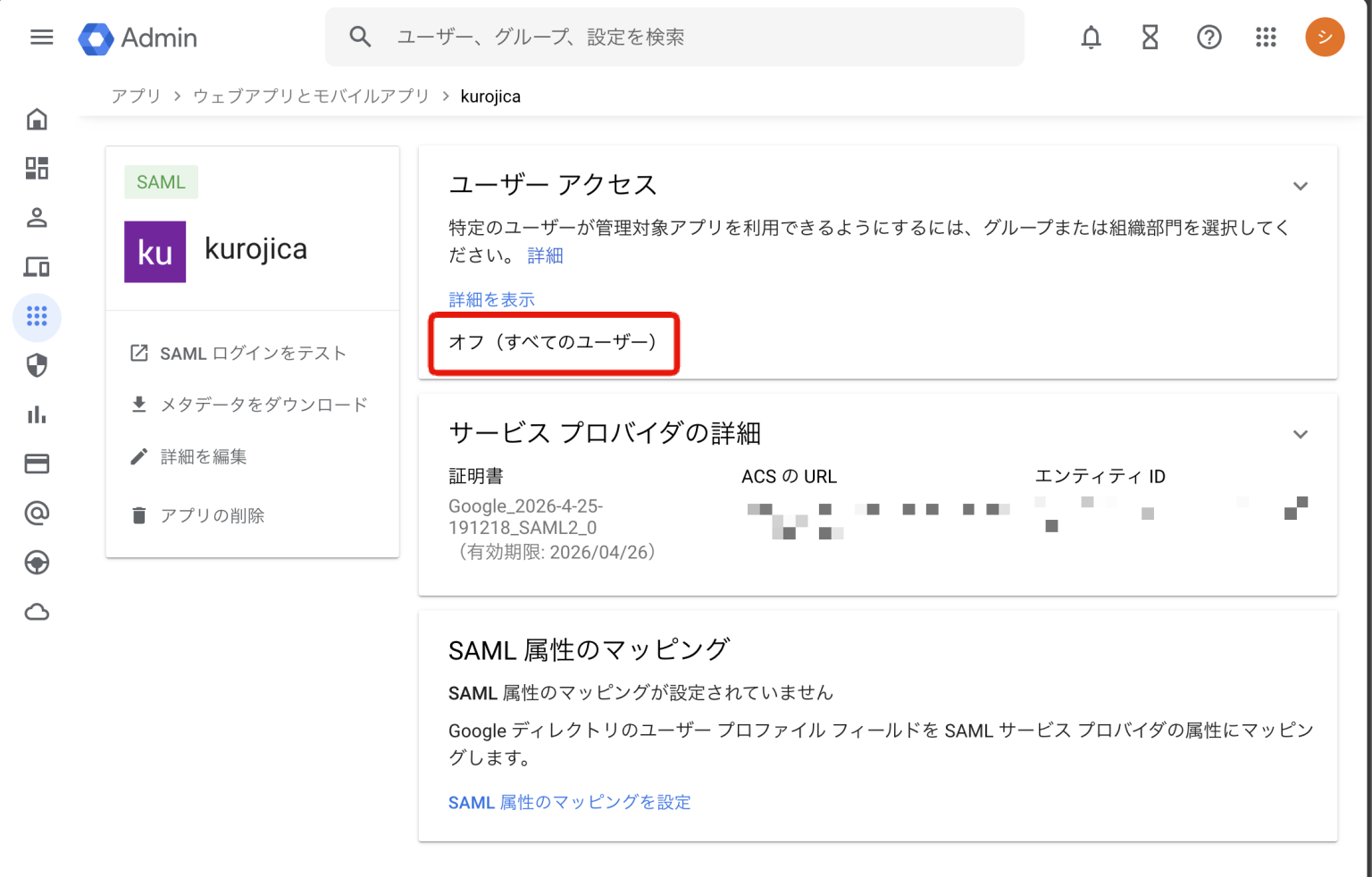Open the notifications bell
1372x877 pixels.
[1091, 38]
